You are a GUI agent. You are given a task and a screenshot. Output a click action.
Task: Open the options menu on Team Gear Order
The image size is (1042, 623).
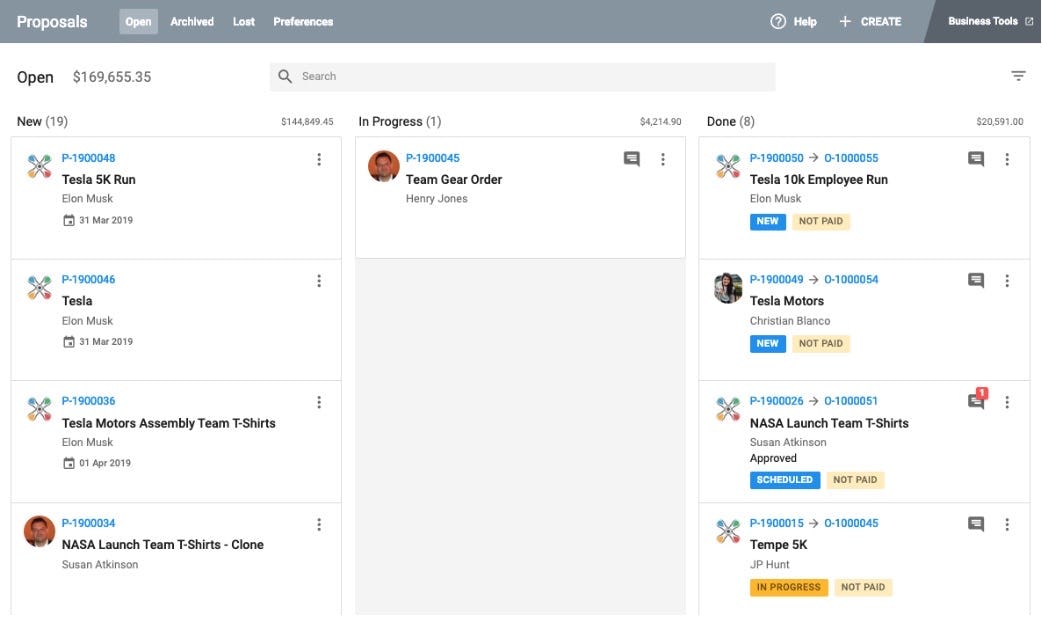point(663,158)
